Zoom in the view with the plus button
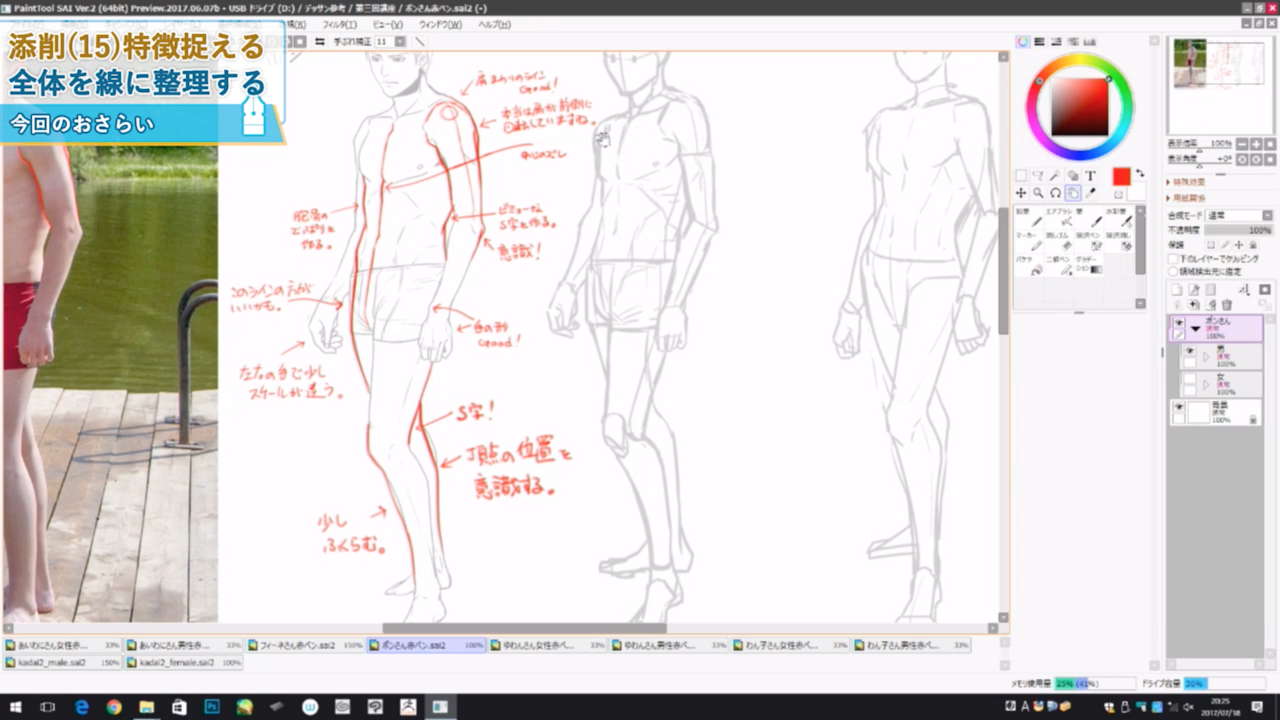Screen dimensions: 1280x720 tap(1256, 144)
